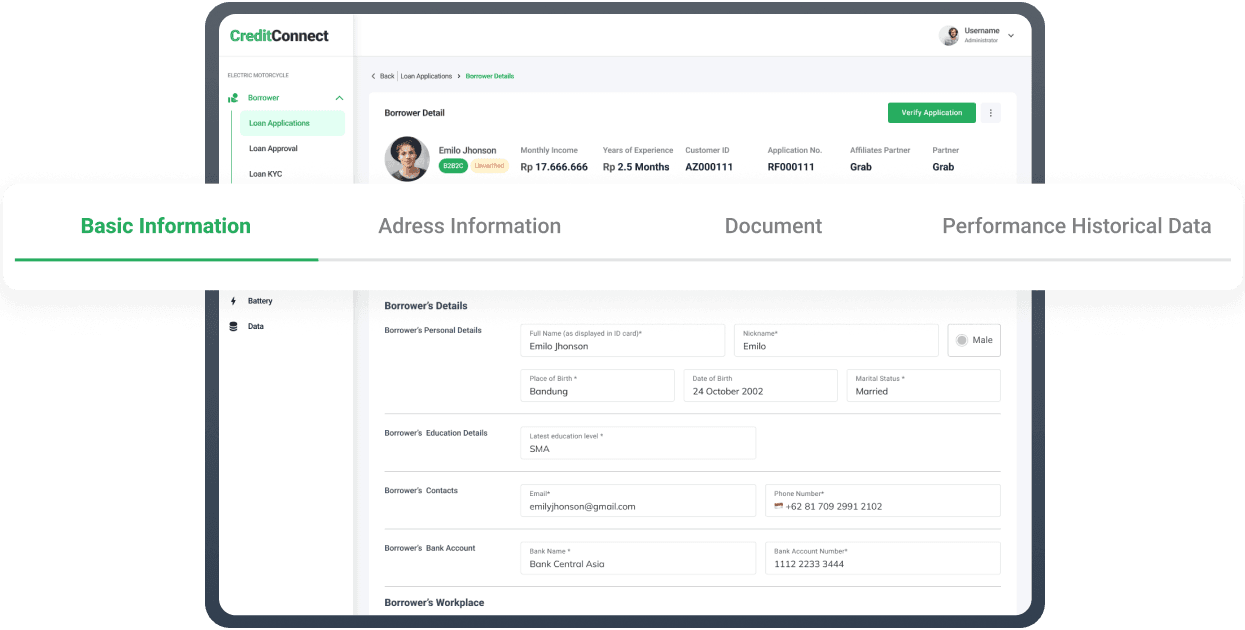Click the Bank Name input field

(x=638, y=558)
